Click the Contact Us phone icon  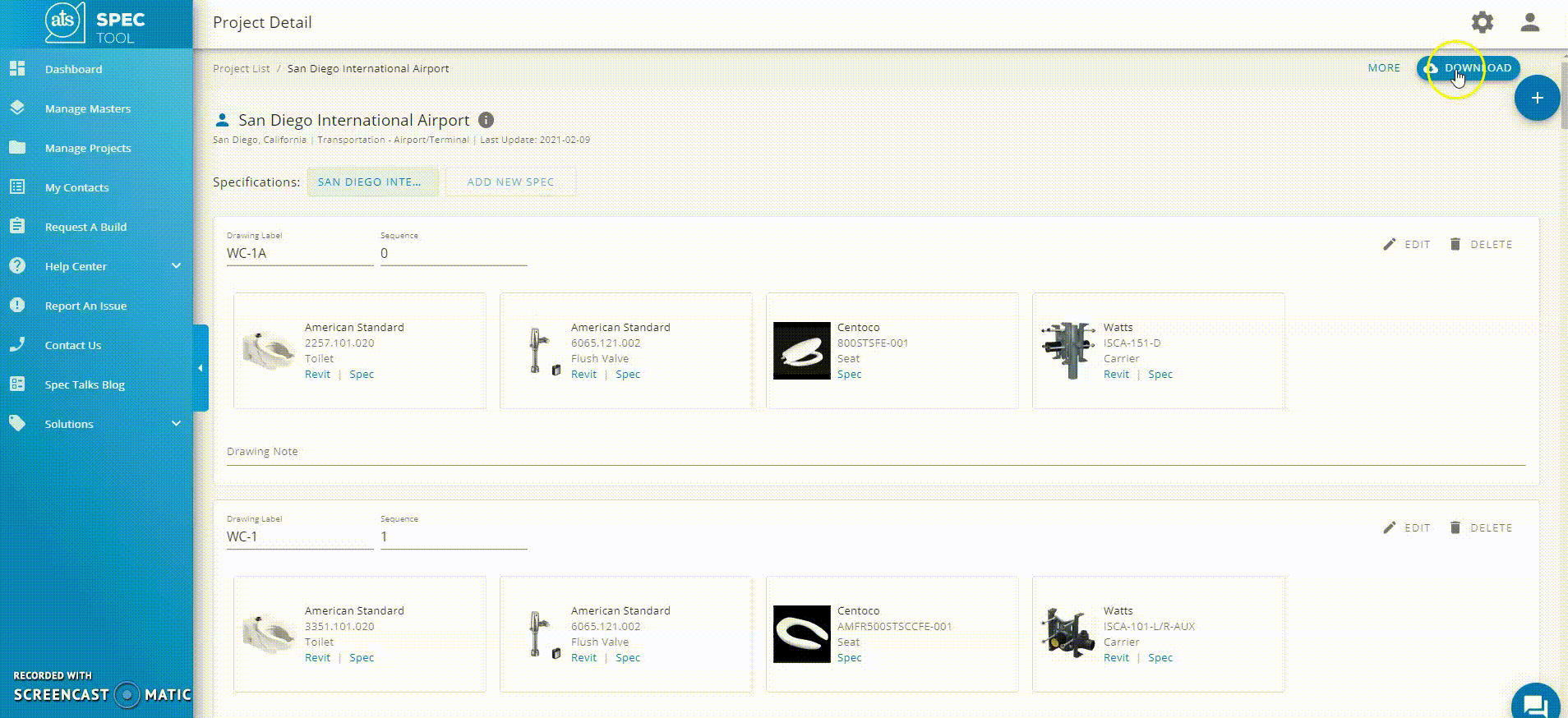[17, 344]
